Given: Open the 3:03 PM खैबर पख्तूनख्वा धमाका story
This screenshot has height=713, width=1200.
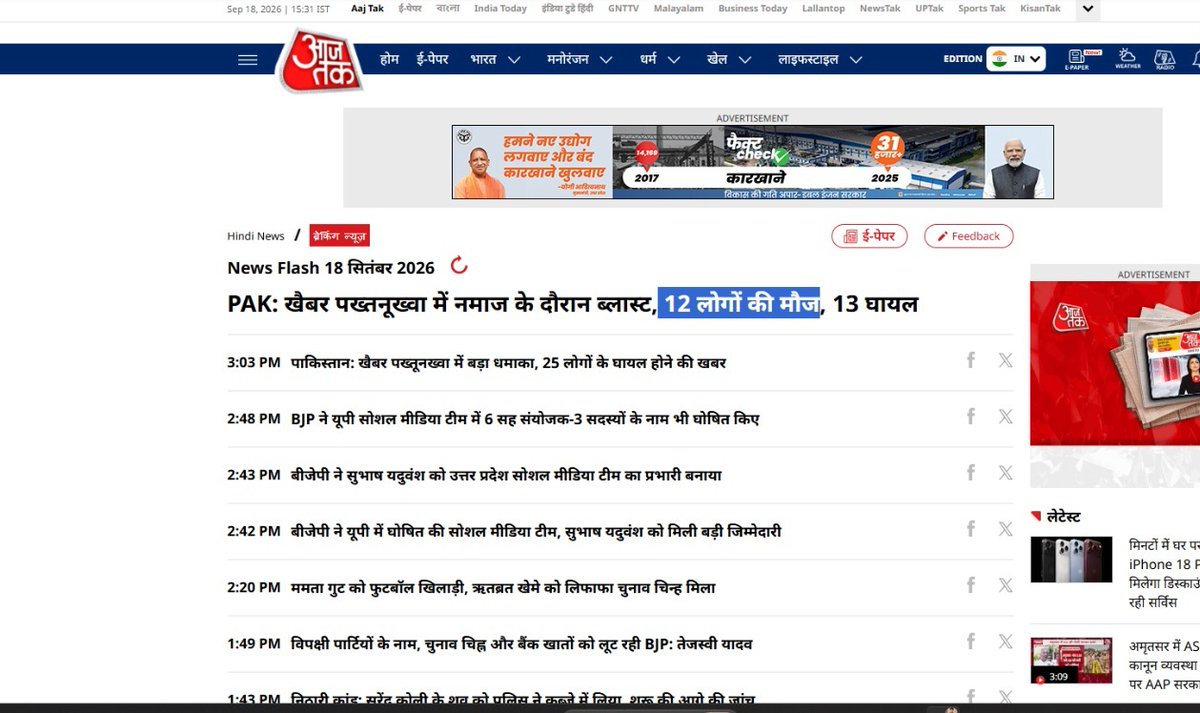Looking at the screenshot, I should click(508, 362).
